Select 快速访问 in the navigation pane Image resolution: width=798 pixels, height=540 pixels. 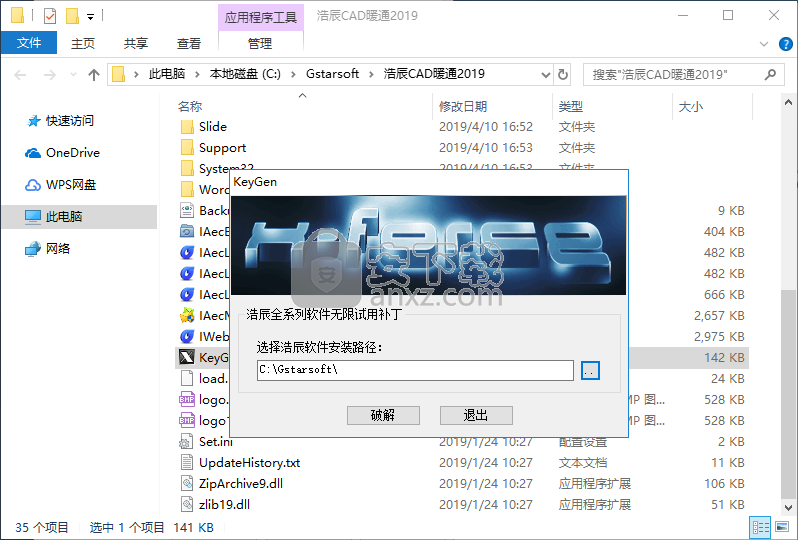coord(70,121)
